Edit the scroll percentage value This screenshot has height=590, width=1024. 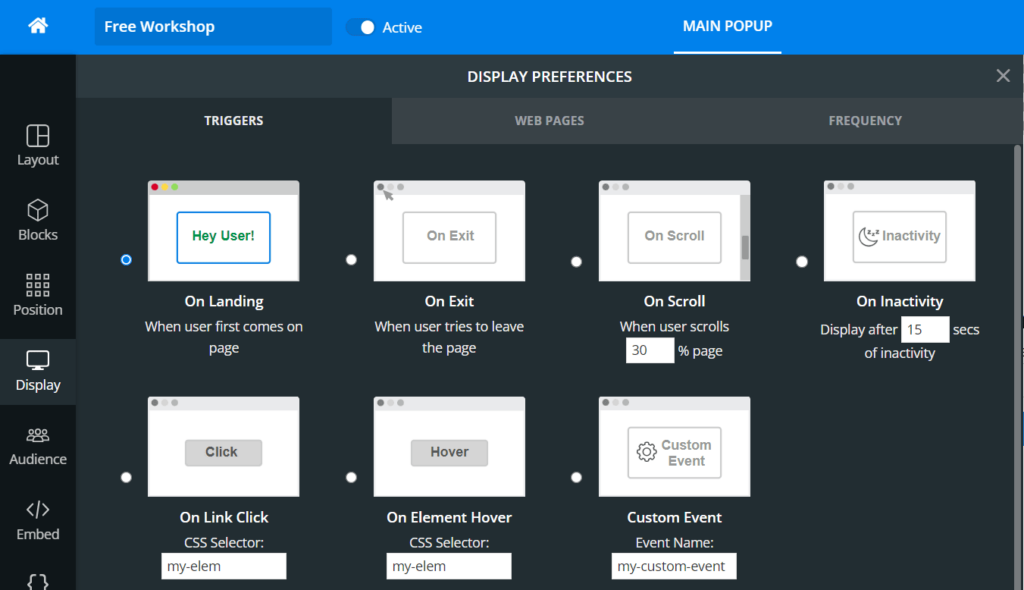click(650, 350)
